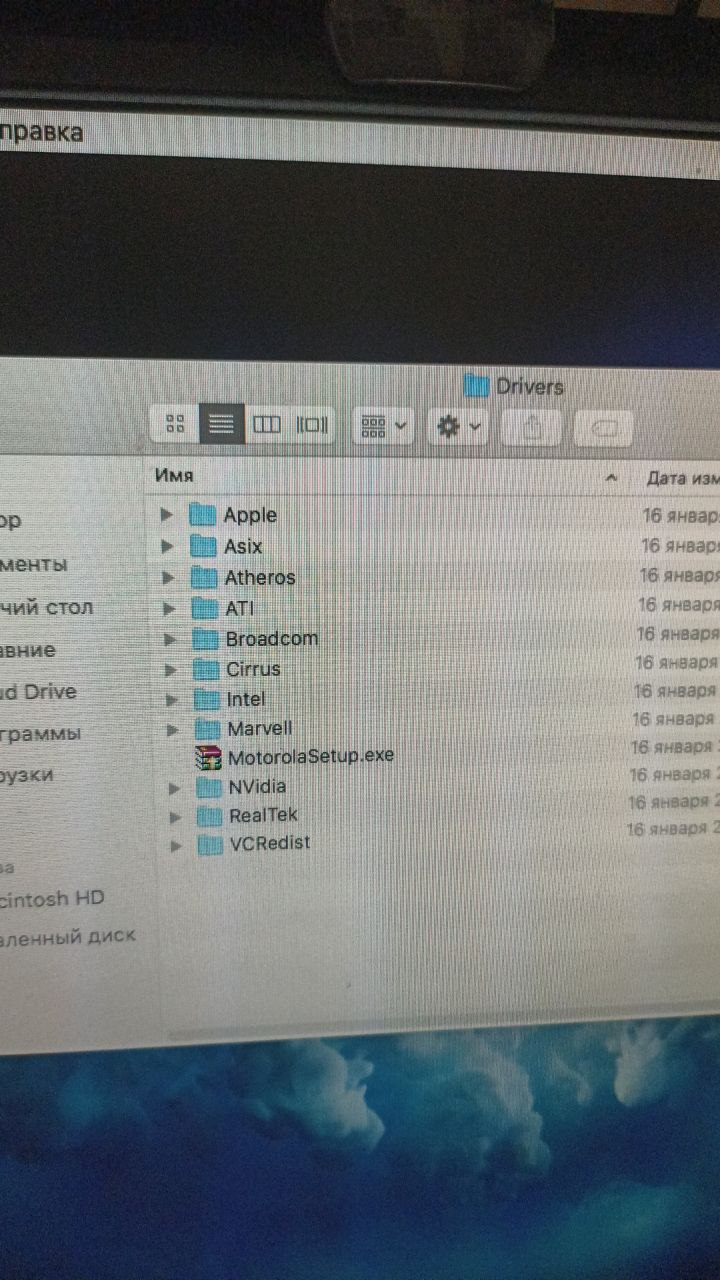The image size is (720, 1280).
Task: Expand the Marvell folder disclosure triangle
Action: tap(174, 729)
